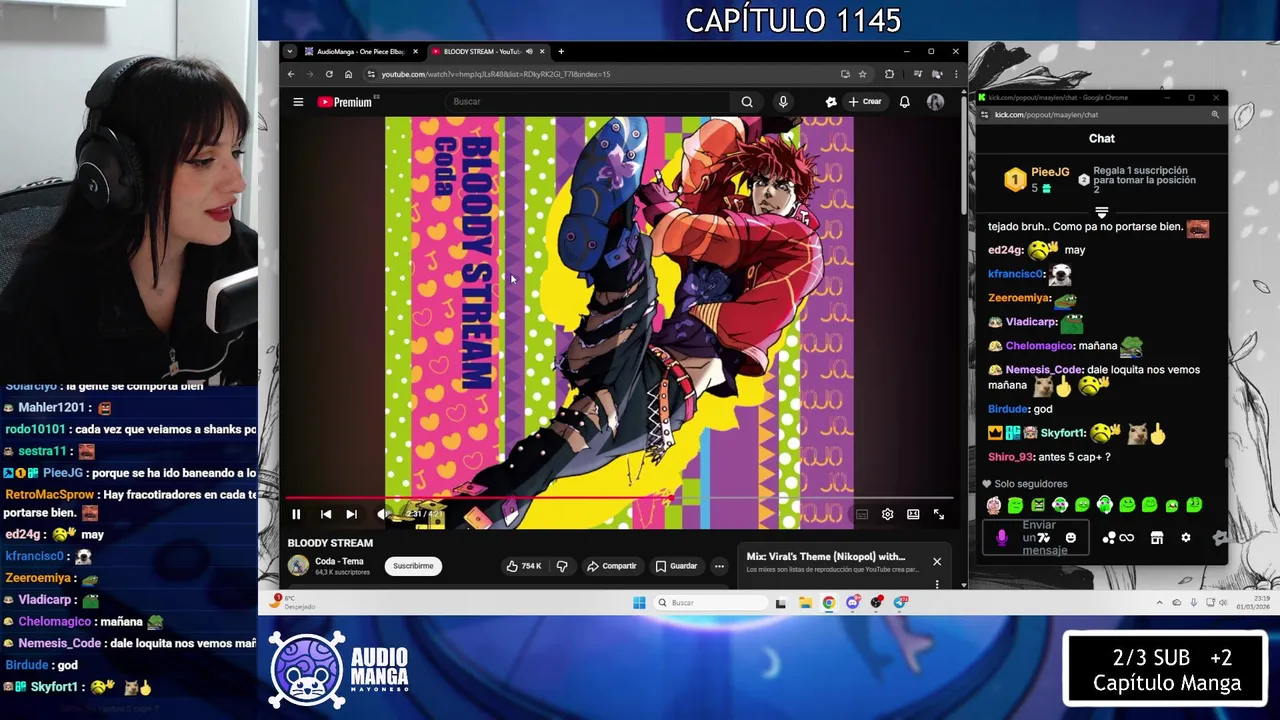Open Chrome three-dot menu
The height and width of the screenshot is (720, 1280).
[955, 74]
